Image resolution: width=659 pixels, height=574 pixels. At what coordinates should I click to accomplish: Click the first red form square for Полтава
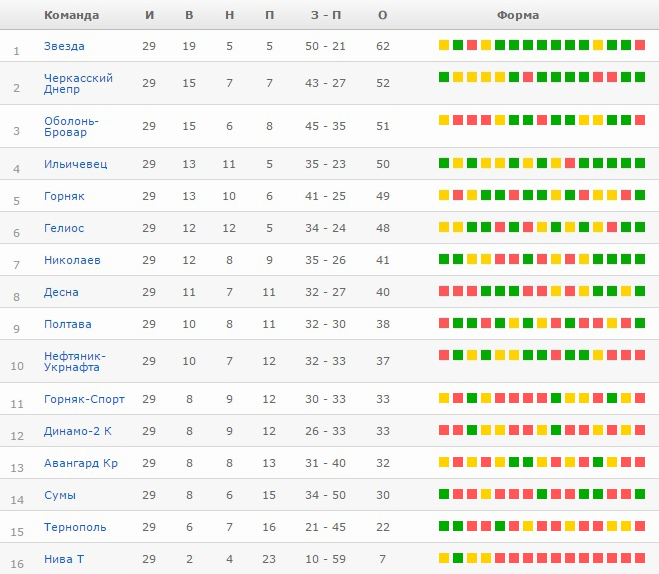[x=444, y=323]
